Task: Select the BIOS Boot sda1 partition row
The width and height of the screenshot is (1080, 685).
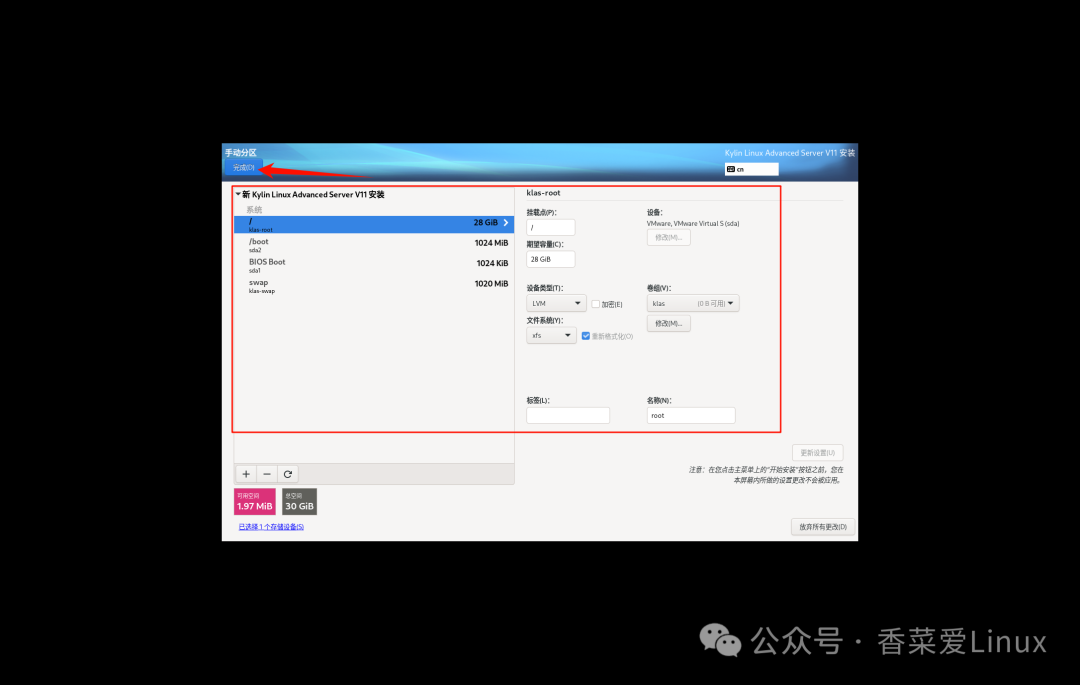Action: click(374, 266)
